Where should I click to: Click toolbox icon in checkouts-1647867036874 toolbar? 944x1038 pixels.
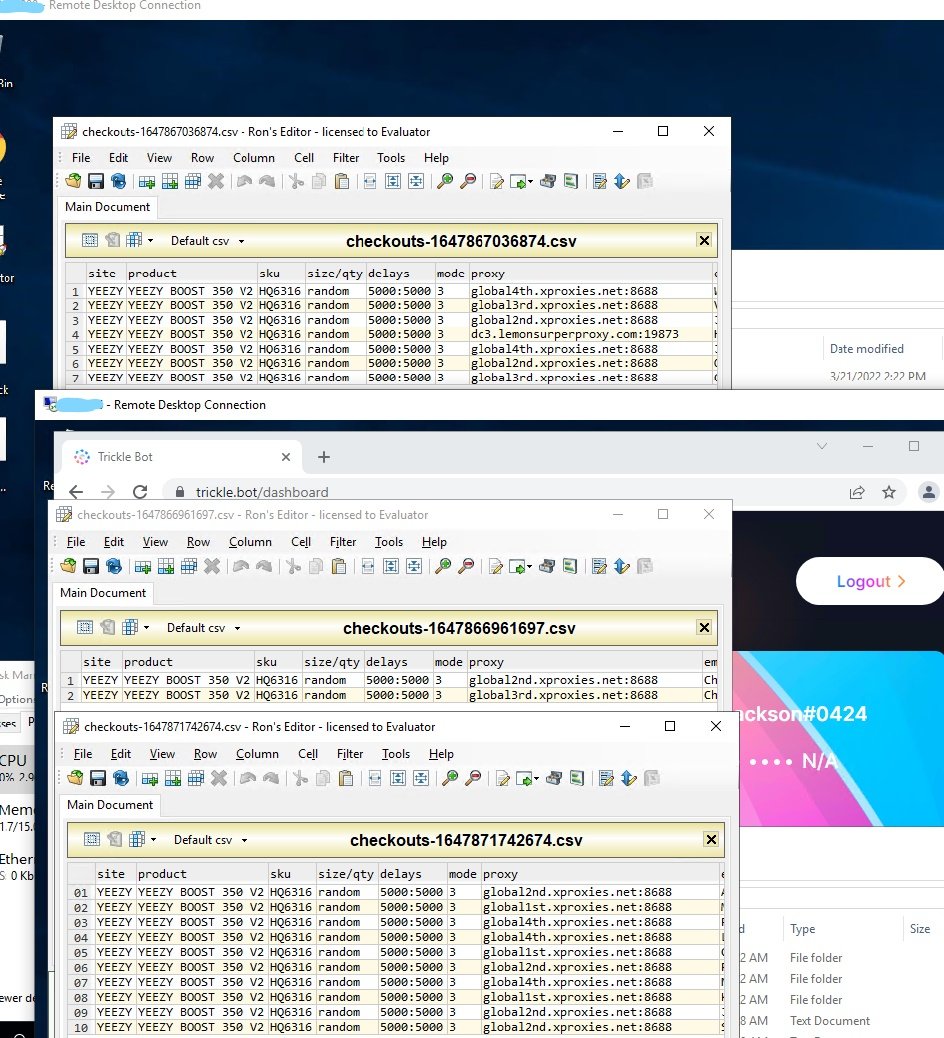pyautogui.click(x=548, y=181)
